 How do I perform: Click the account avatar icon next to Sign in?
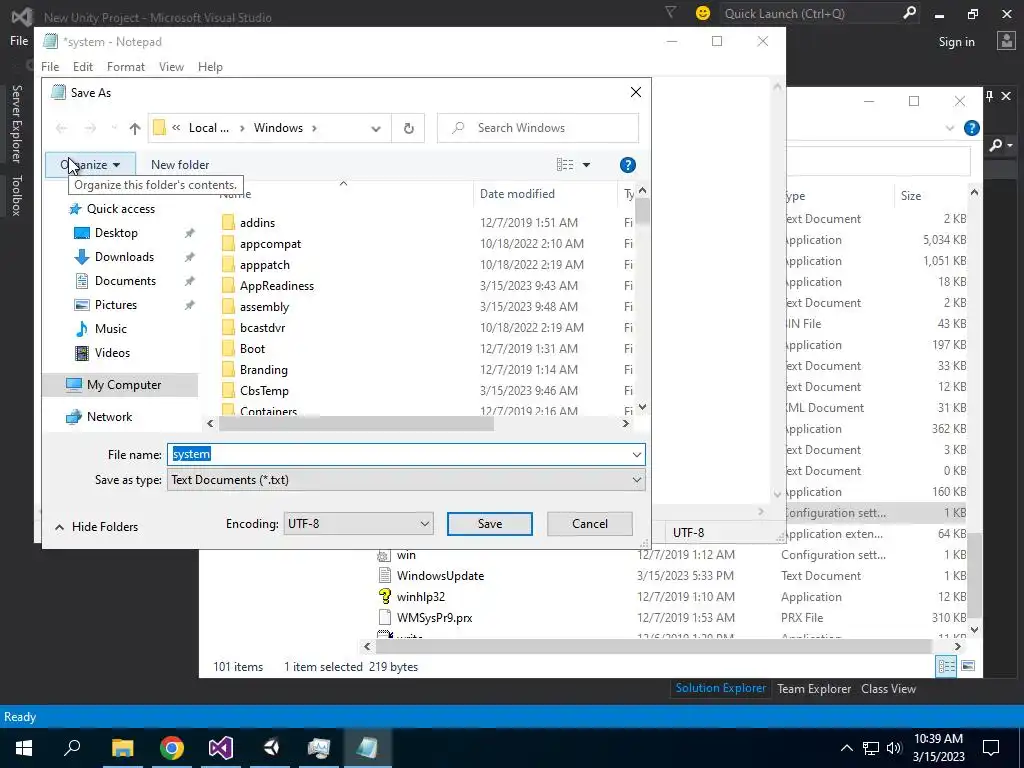(1006, 41)
